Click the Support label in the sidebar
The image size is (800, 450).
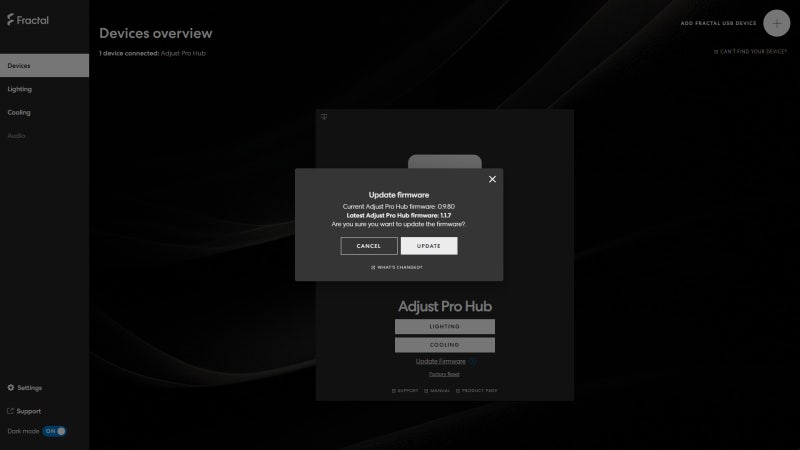[x=29, y=411]
